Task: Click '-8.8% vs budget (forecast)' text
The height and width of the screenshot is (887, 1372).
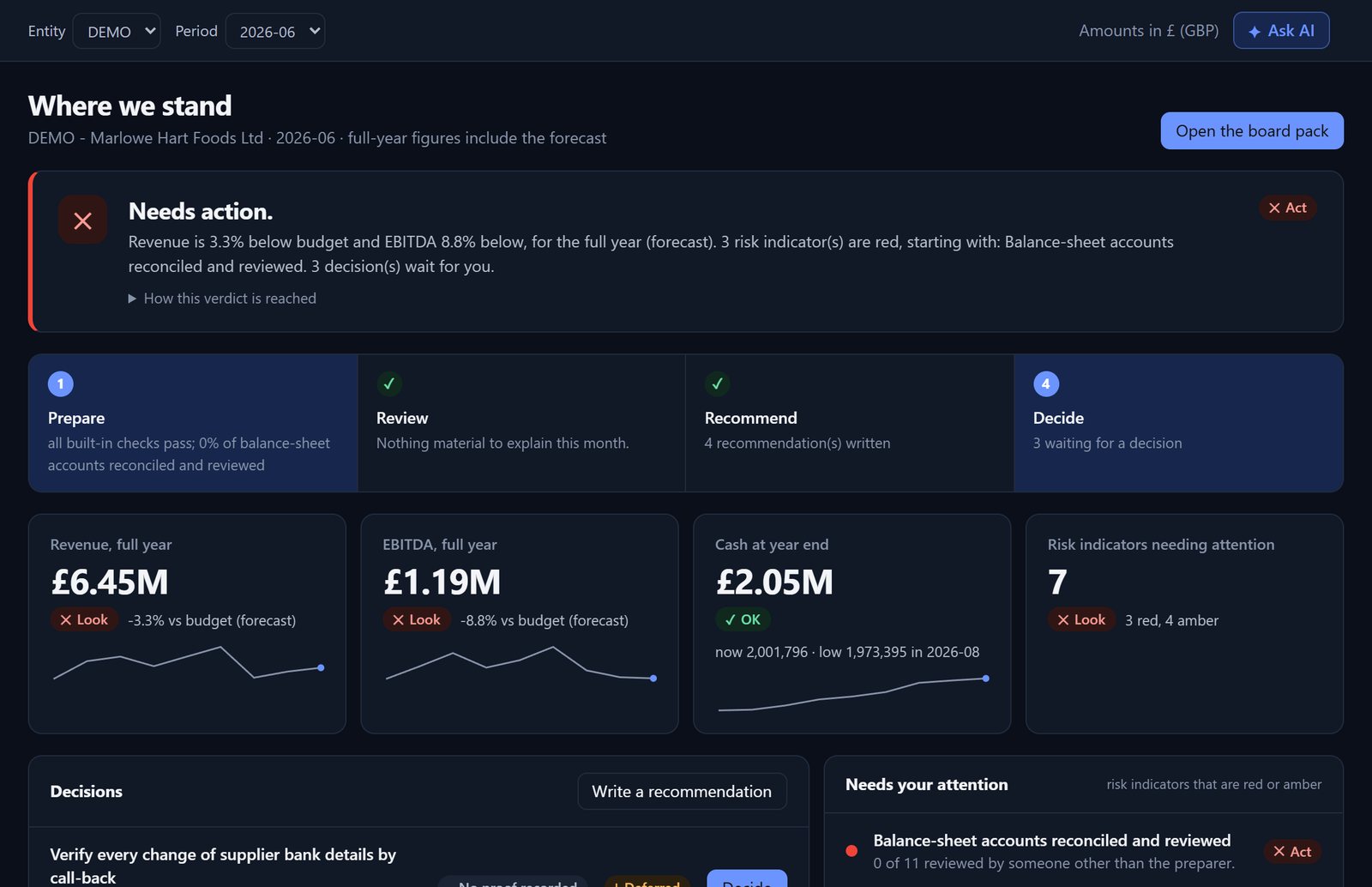Action: pyautogui.click(x=545, y=620)
